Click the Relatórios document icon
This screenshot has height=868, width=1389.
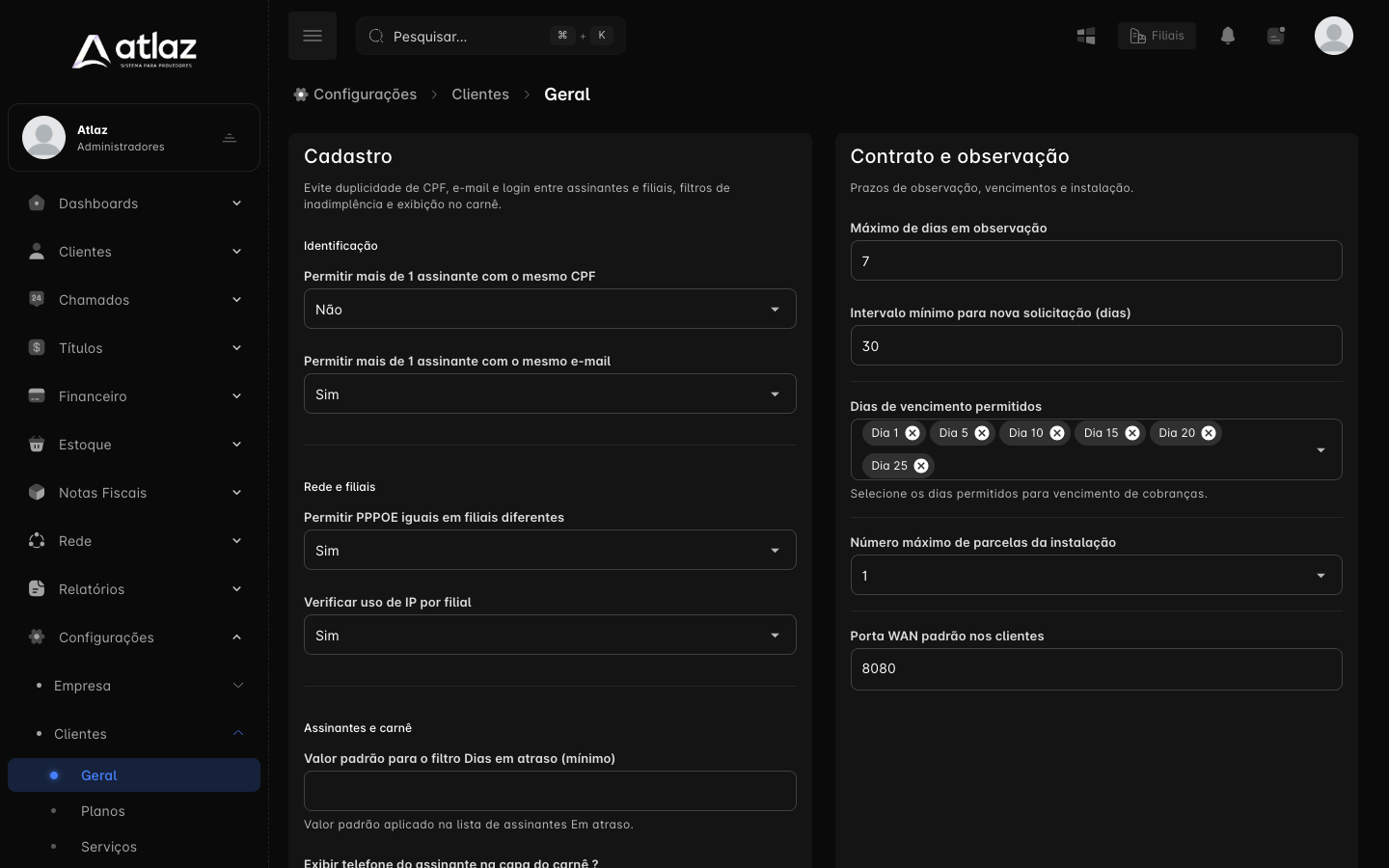(37, 589)
